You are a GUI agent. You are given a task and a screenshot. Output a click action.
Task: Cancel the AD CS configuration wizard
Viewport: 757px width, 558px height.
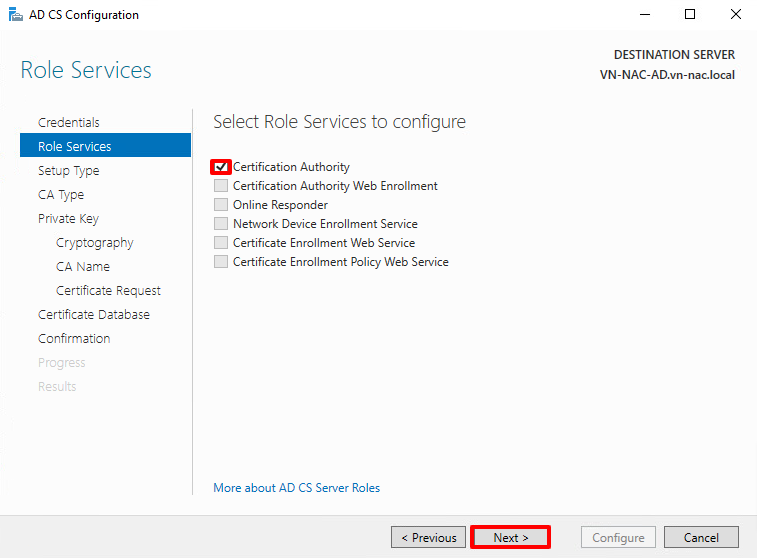[701, 537]
